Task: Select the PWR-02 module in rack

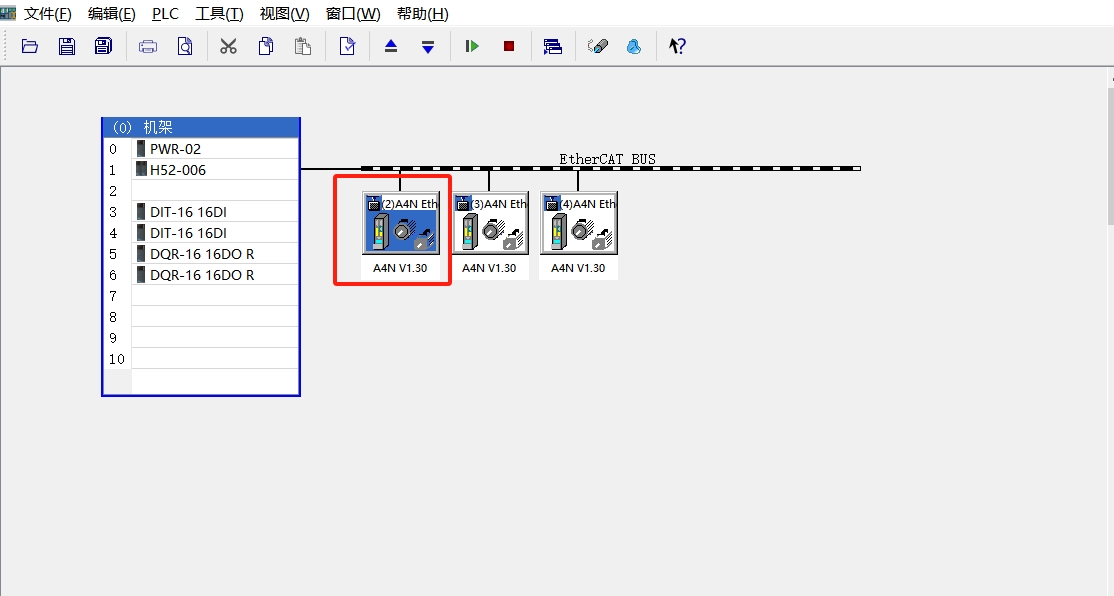Action: point(175,149)
